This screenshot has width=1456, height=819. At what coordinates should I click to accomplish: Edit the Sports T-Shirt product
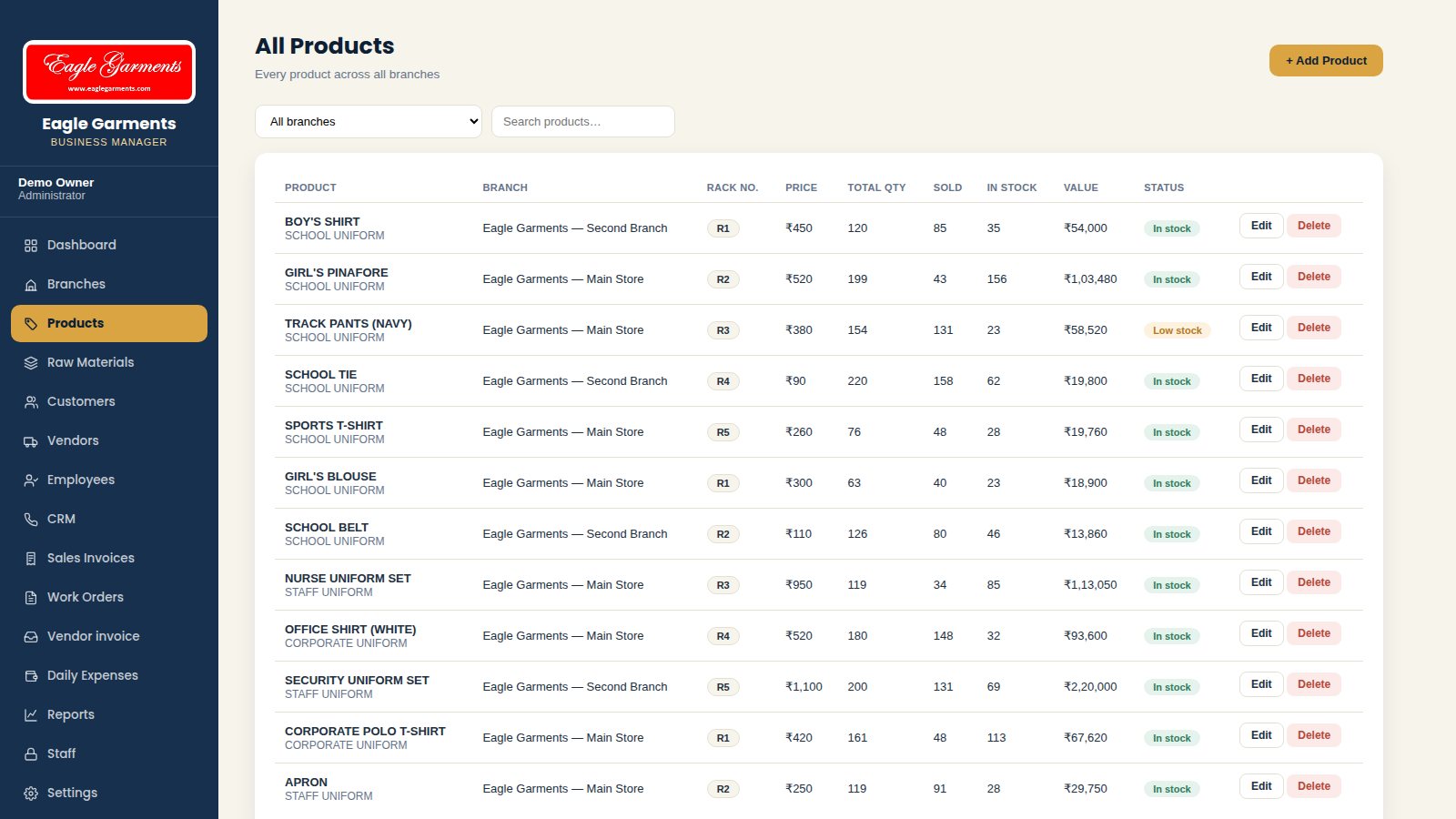point(1261,430)
